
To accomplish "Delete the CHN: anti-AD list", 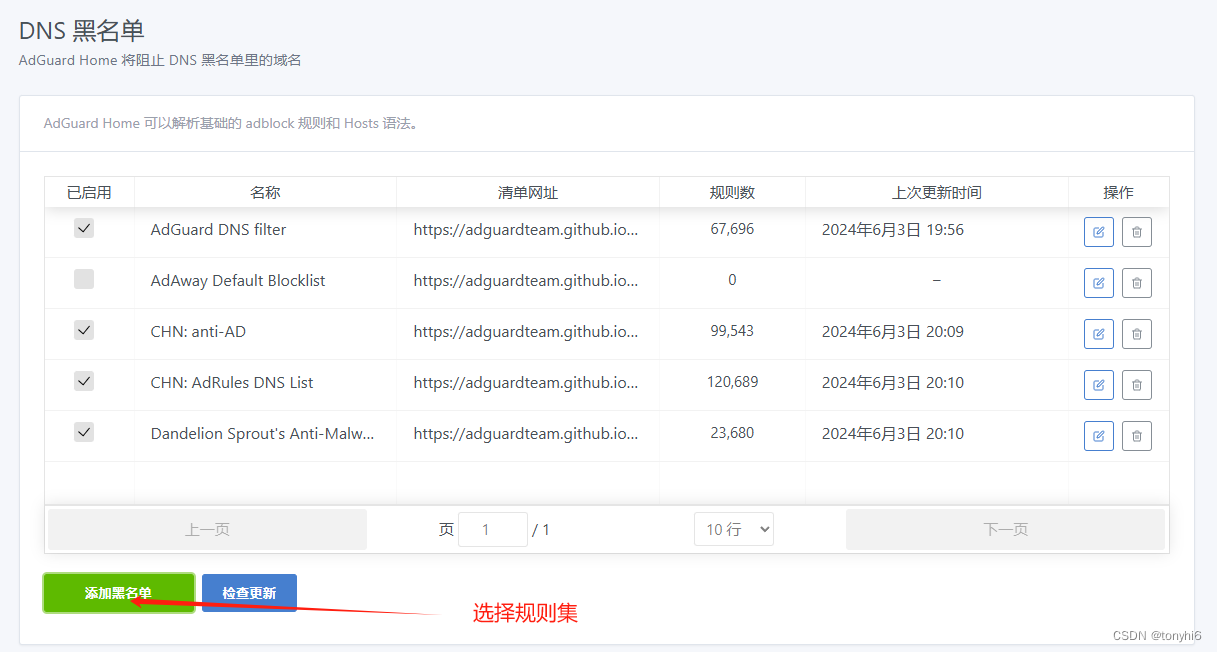I will (x=1136, y=334).
